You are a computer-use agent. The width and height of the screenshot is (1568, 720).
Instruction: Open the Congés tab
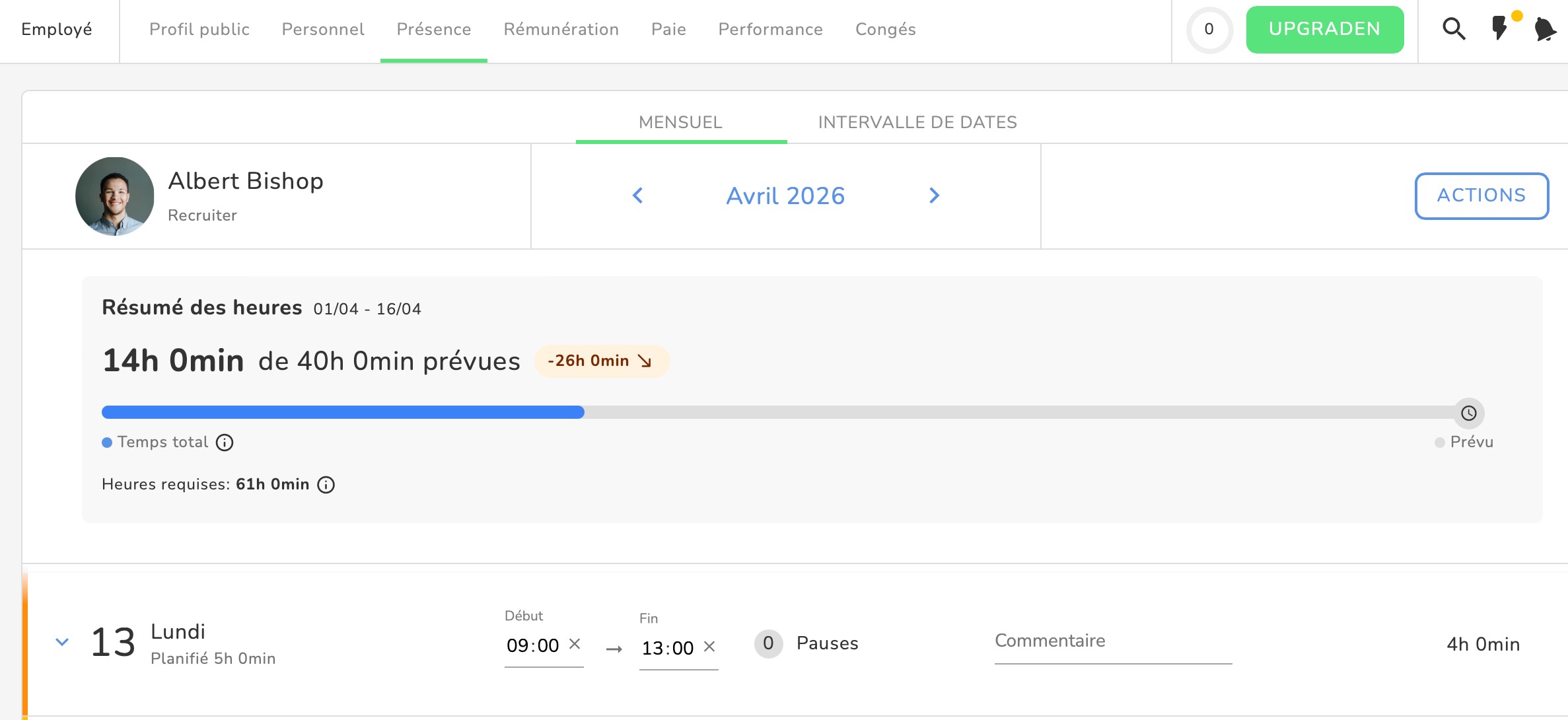[x=885, y=29]
